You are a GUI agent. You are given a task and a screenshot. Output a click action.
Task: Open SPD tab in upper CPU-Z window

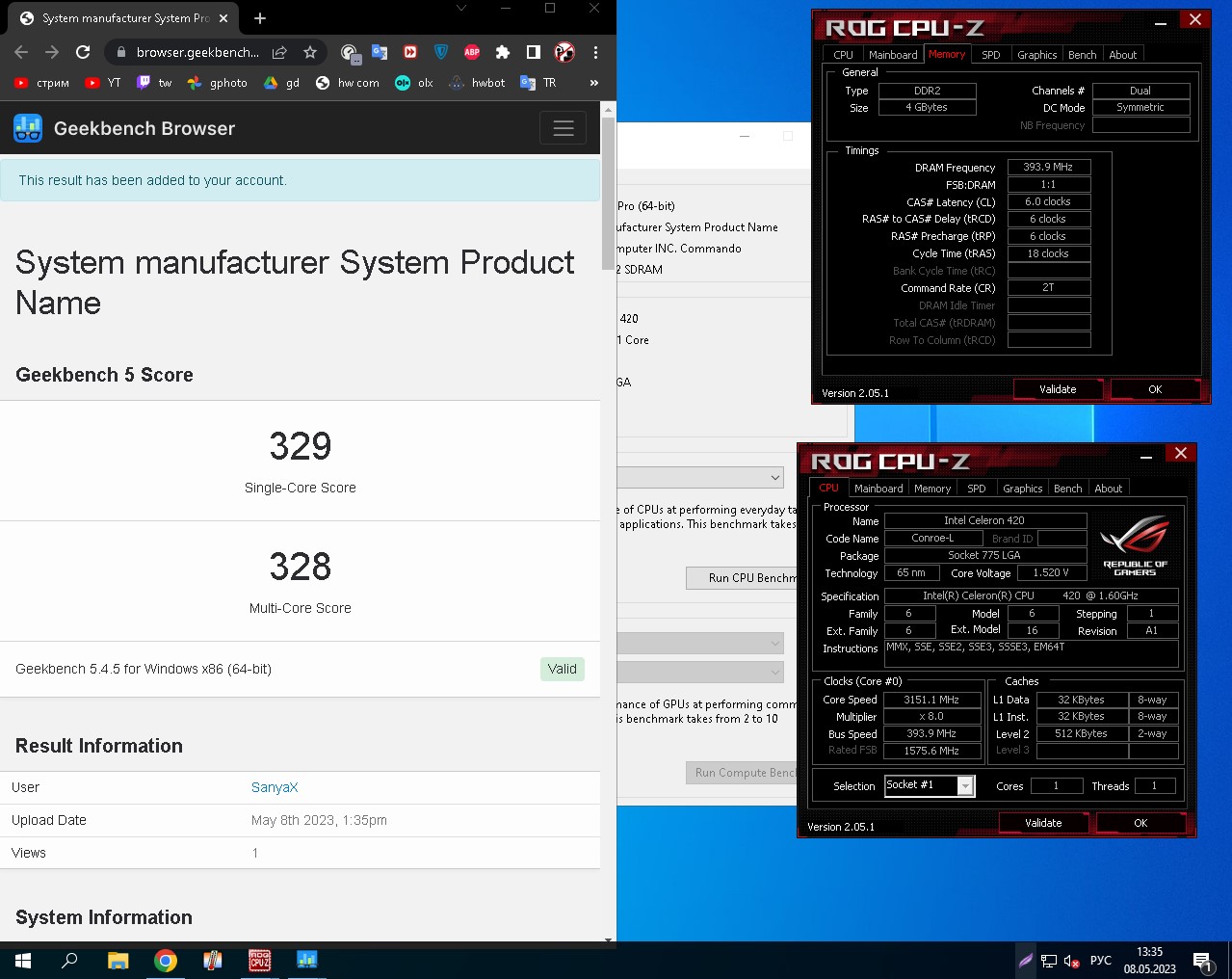tap(991, 55)
